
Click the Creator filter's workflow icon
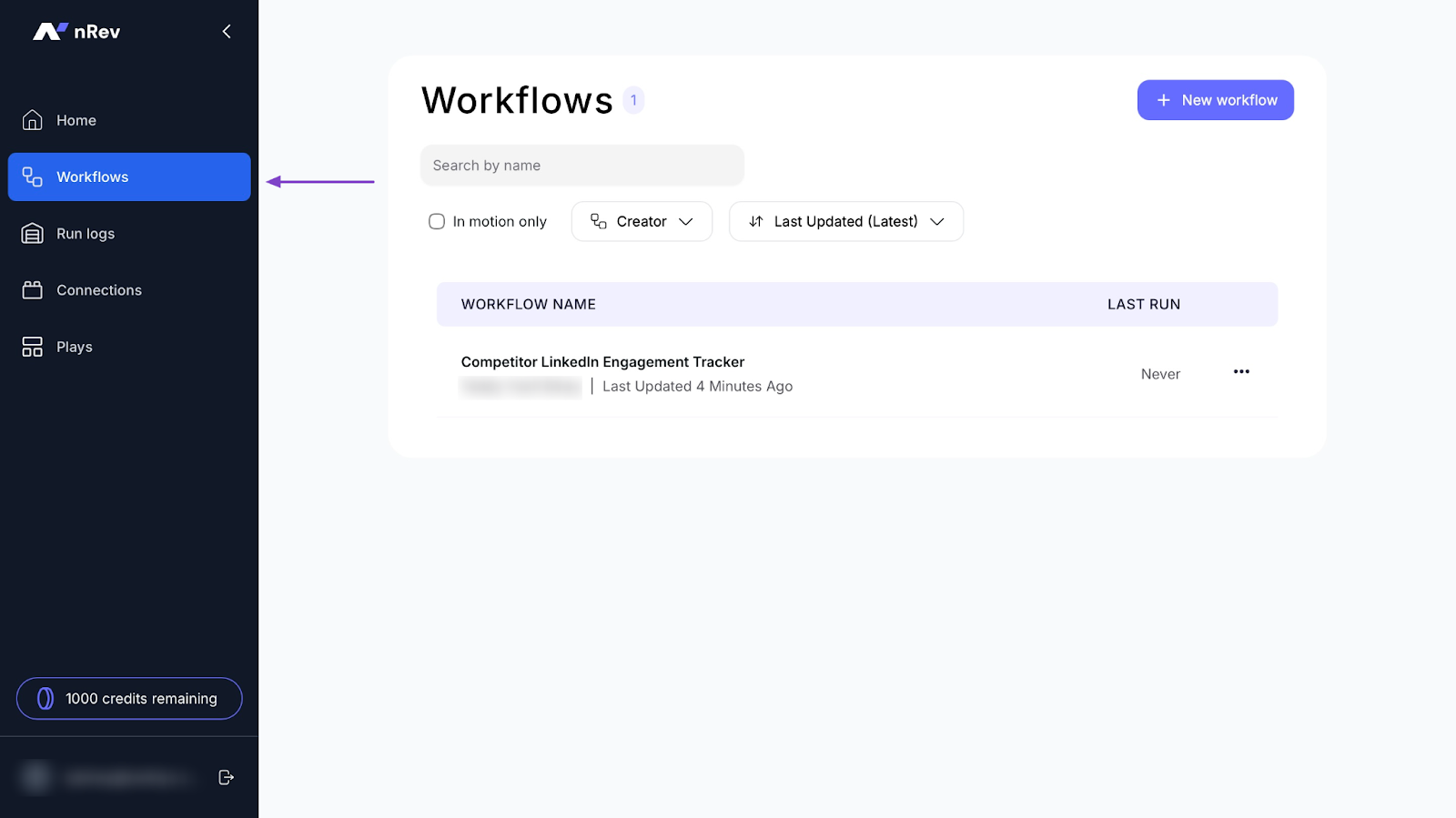599,221
